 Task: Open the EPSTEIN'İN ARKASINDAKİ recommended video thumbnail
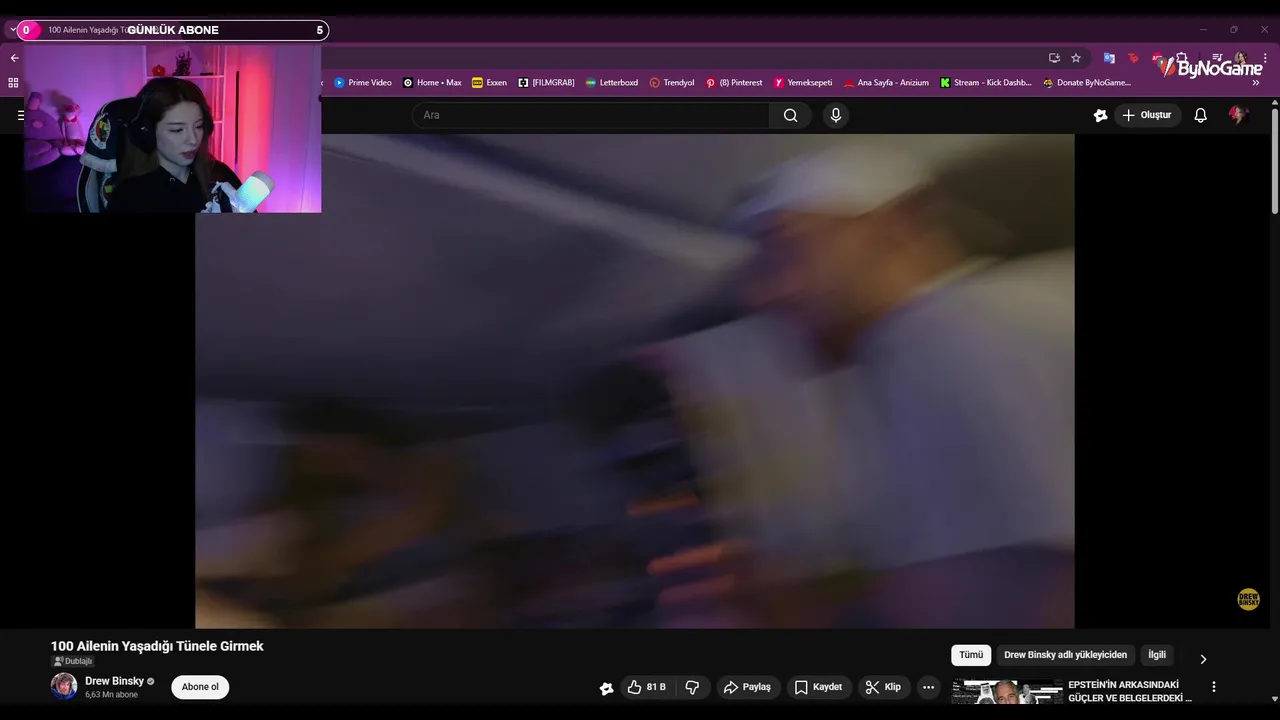1007,692
